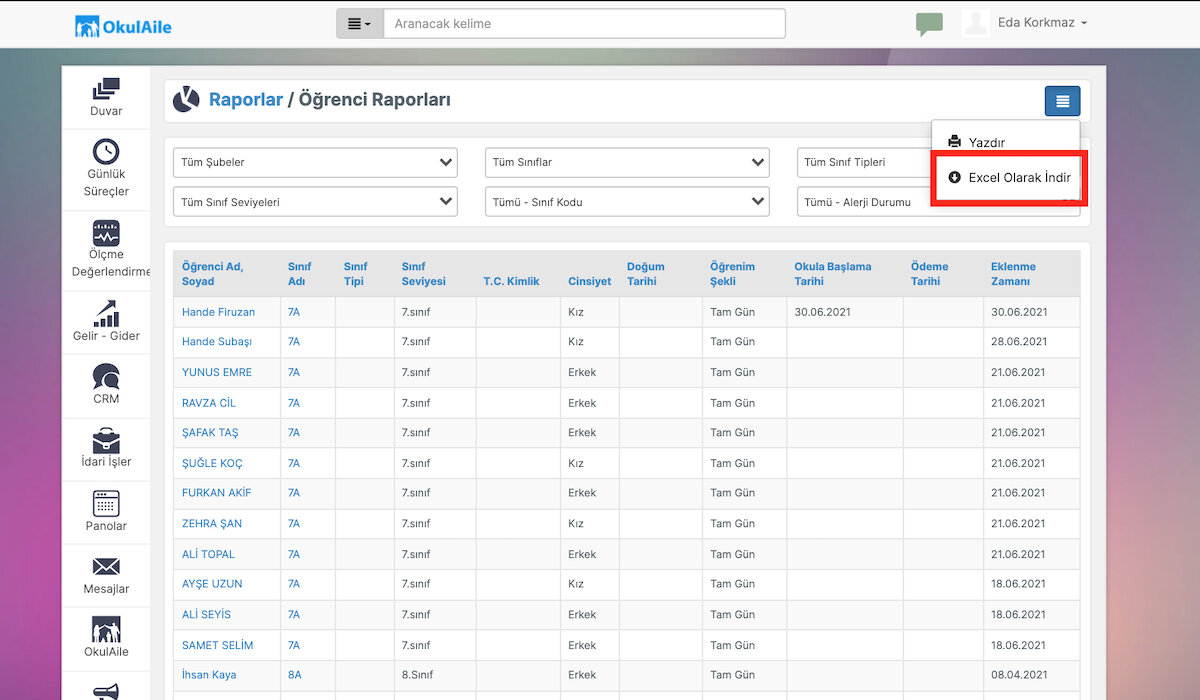The width and height of the screenshot is (1200, 700).
Task: Open the CRM sidebar icon
Action: [x=106, y=377]
